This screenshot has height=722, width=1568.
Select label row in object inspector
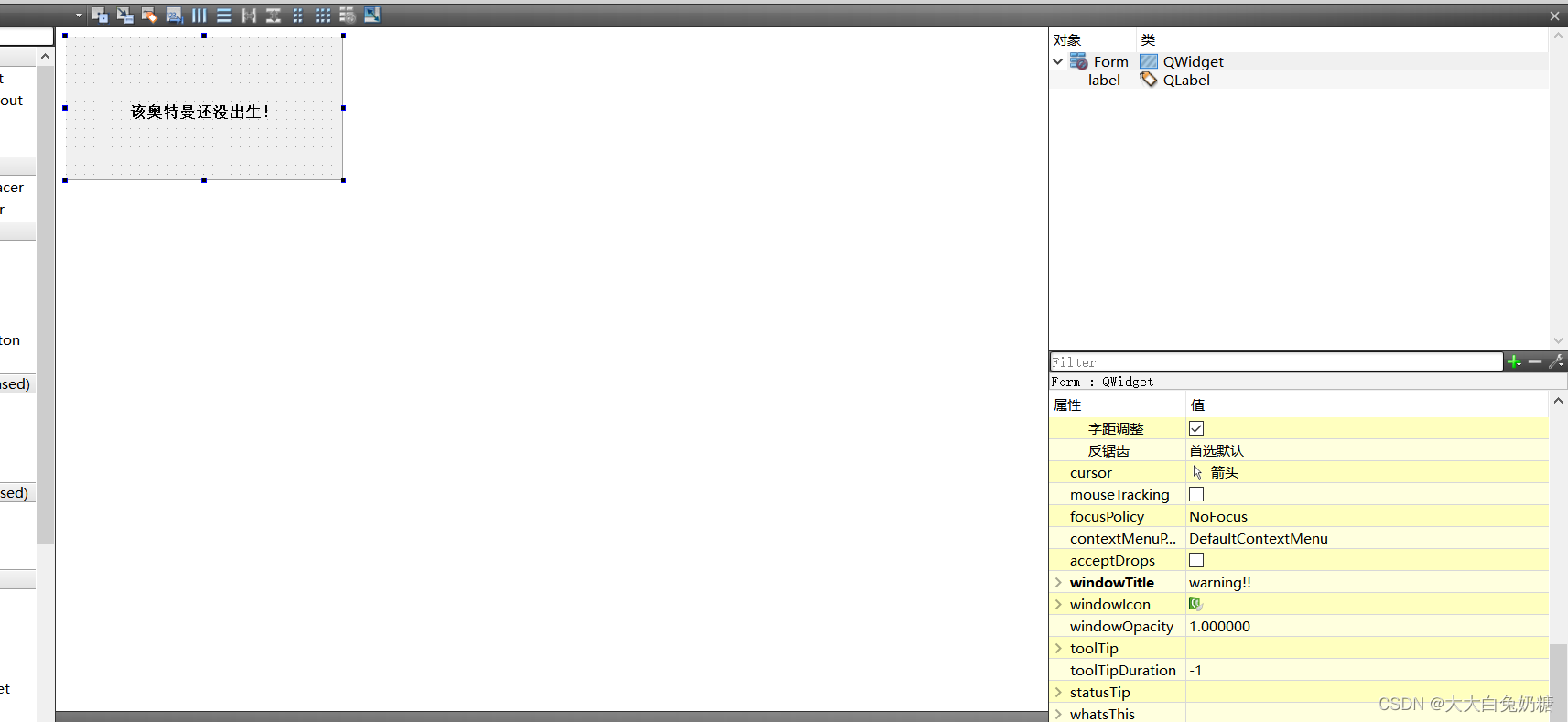click(1298, 80)
